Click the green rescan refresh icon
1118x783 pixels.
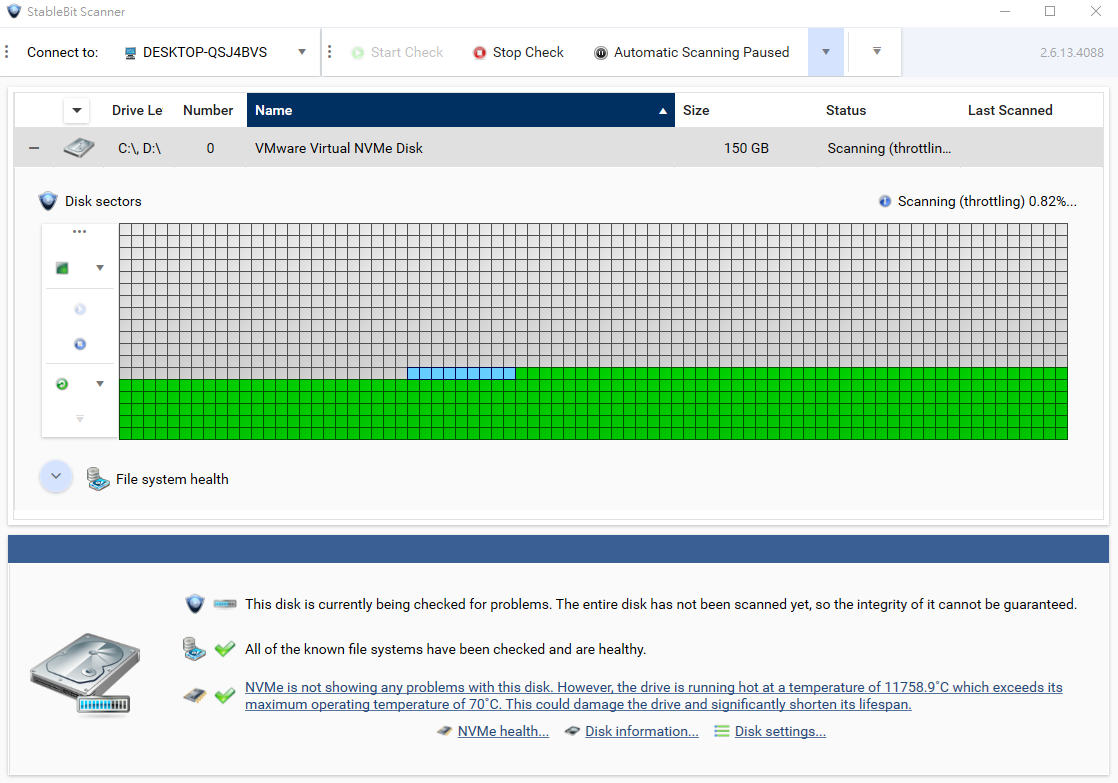click(x=63, y=384)
